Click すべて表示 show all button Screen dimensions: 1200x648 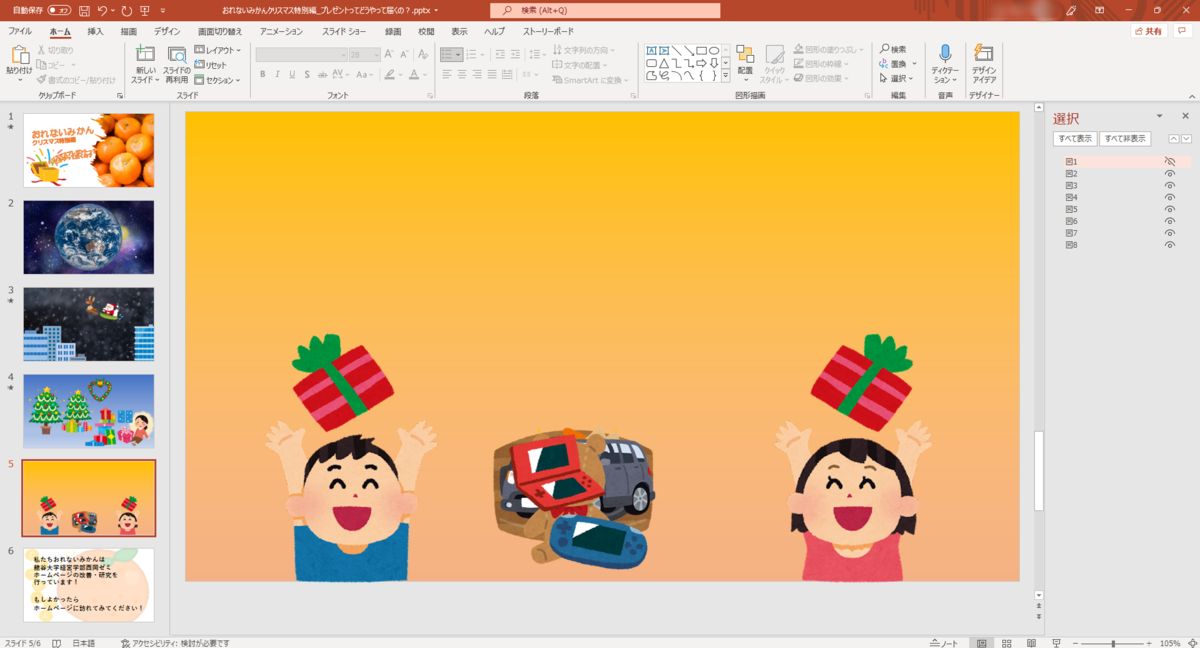pos(1075,139)
